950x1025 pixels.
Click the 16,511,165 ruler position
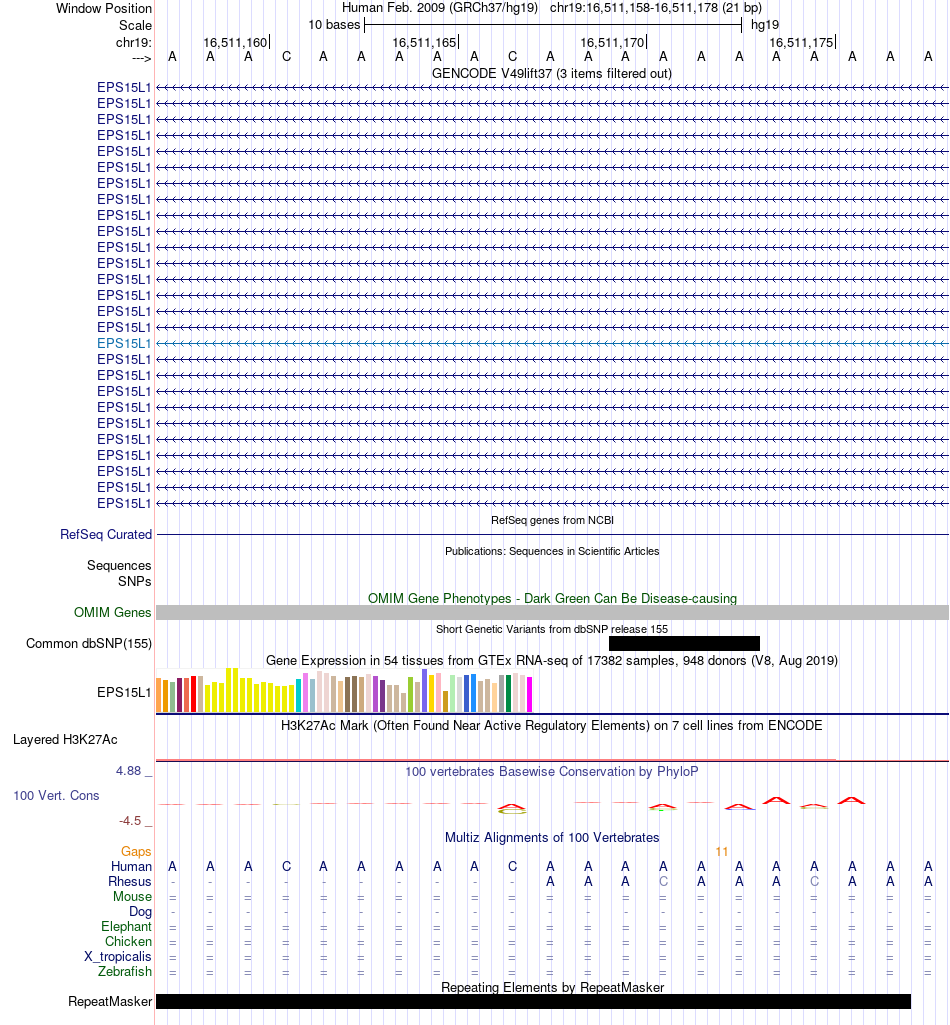[424, 42]
